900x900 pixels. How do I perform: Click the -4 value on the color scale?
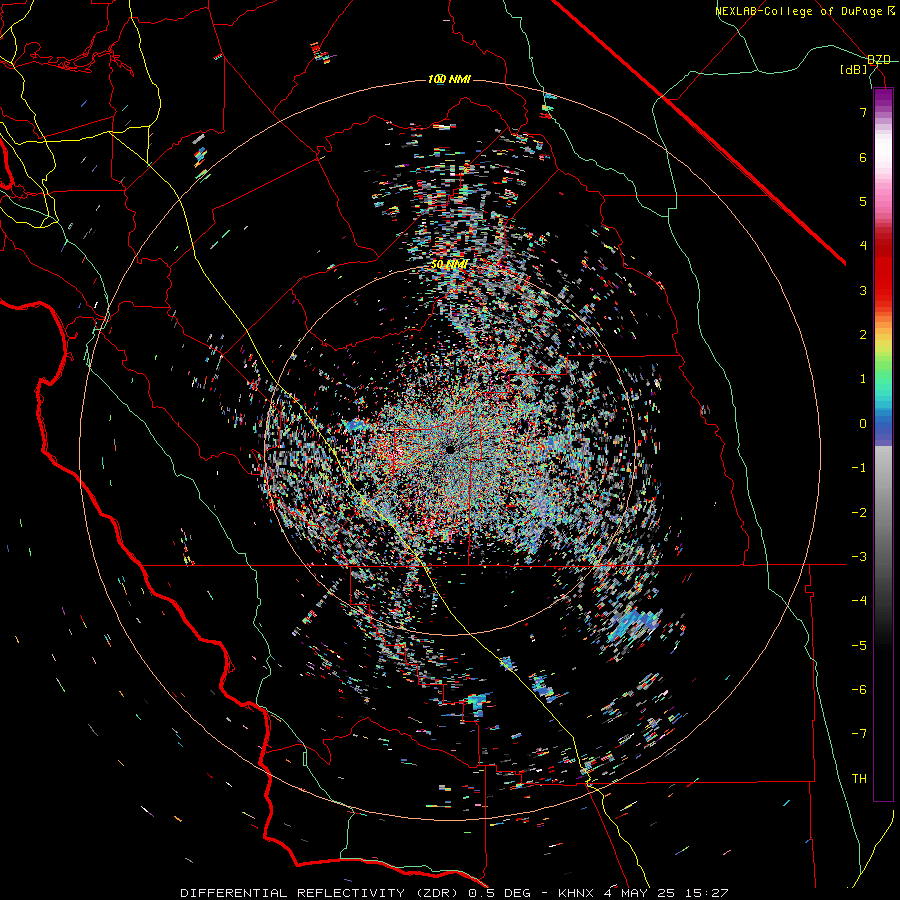(x=859, y=601)
